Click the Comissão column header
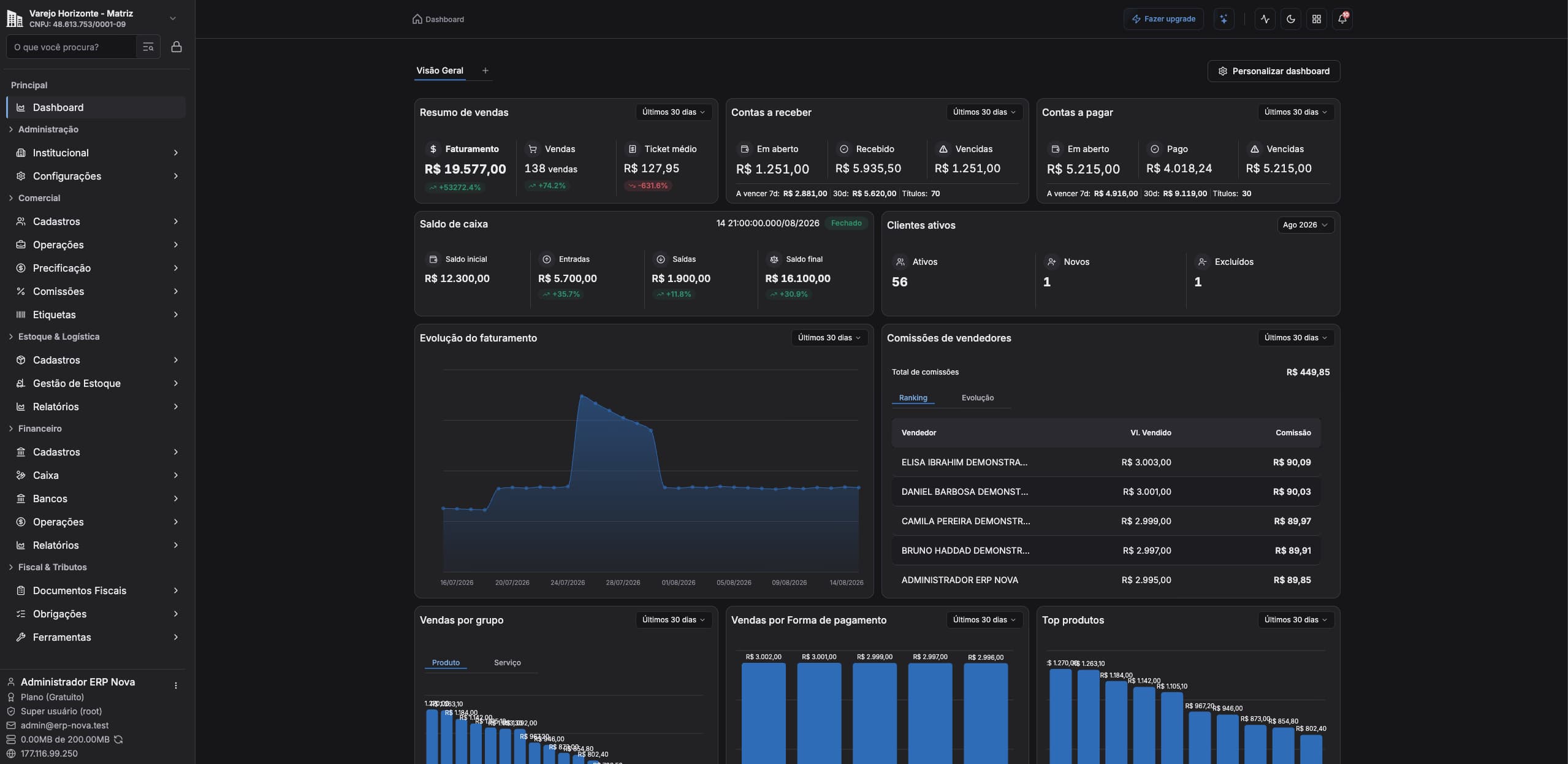Viewport: 1568px width, 764px height. 1293,433
